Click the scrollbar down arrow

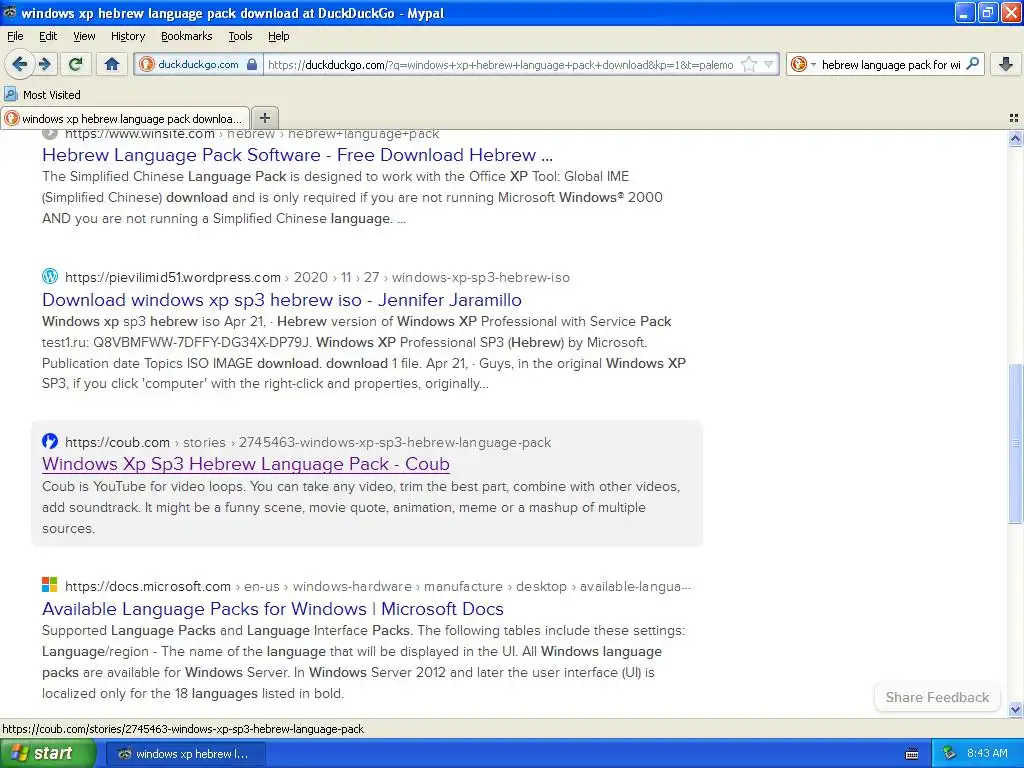tap(1015, 709)
